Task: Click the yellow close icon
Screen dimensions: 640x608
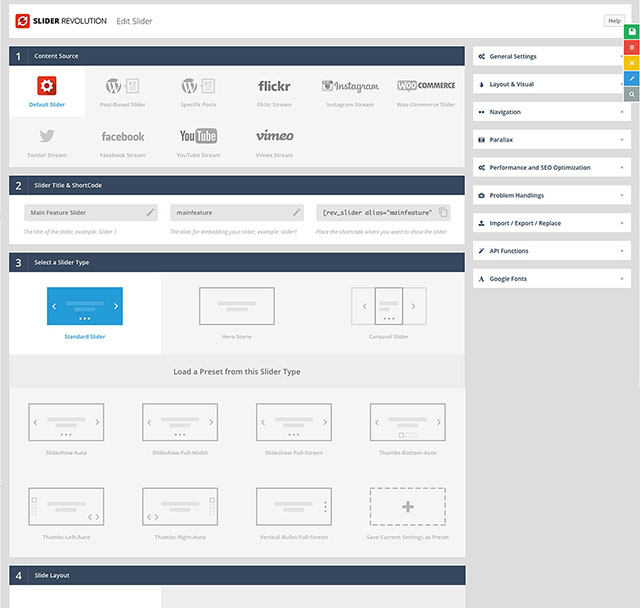Action: [x=631, y=63]
